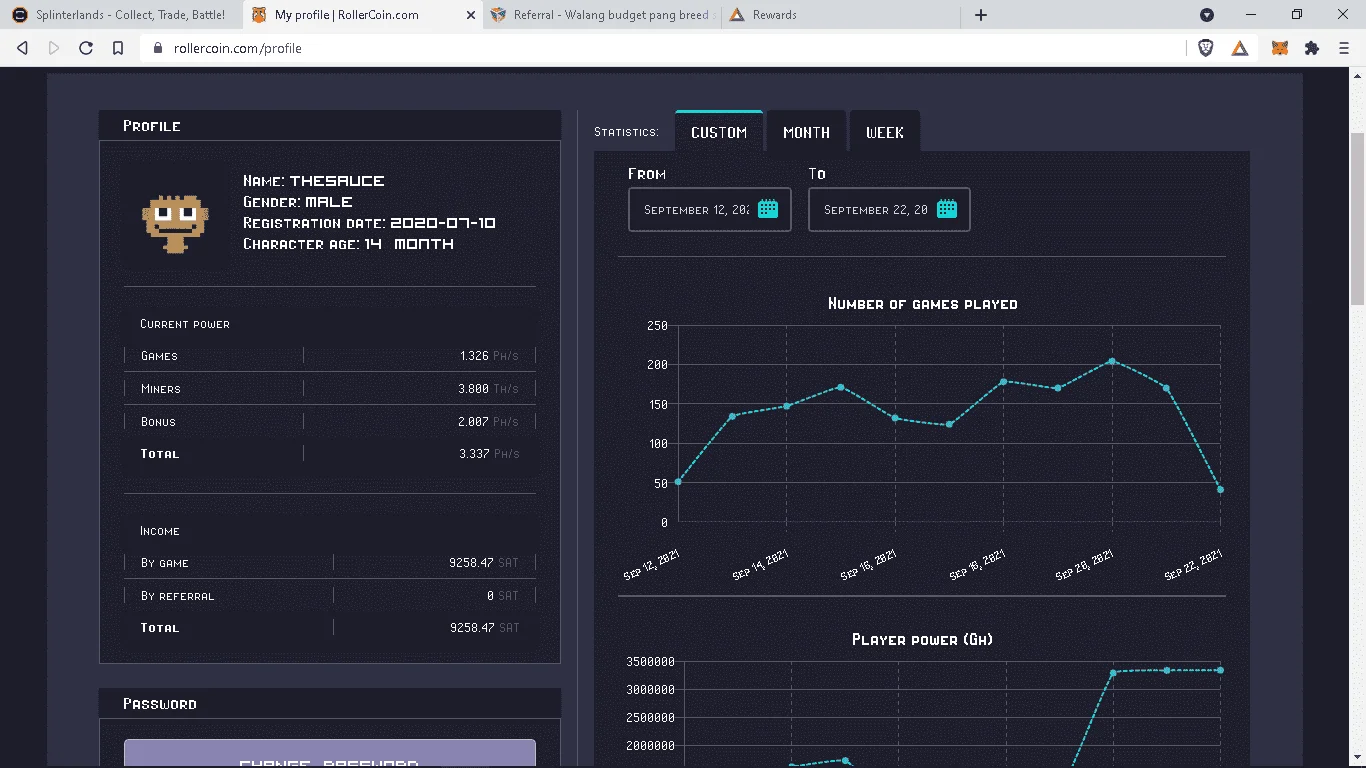Viewport: 1366px width, 768px height.
Task: Click the Miners power value 3.800 Th/s
Action: point(488,389)
